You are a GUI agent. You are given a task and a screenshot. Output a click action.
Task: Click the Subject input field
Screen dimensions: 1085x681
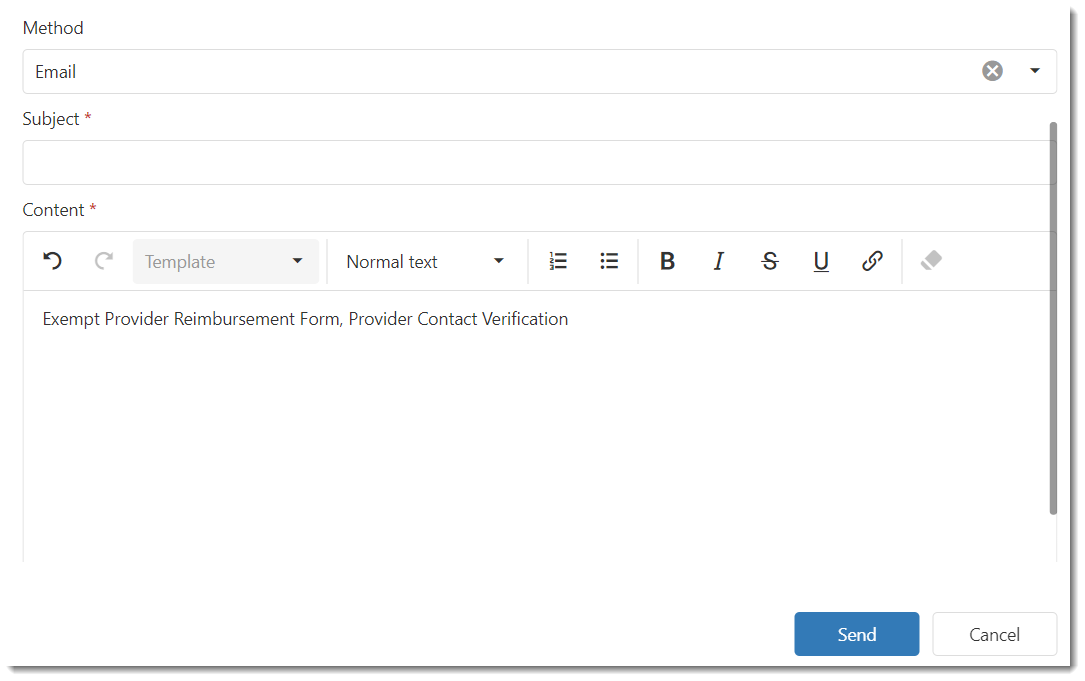coord(535,163)
